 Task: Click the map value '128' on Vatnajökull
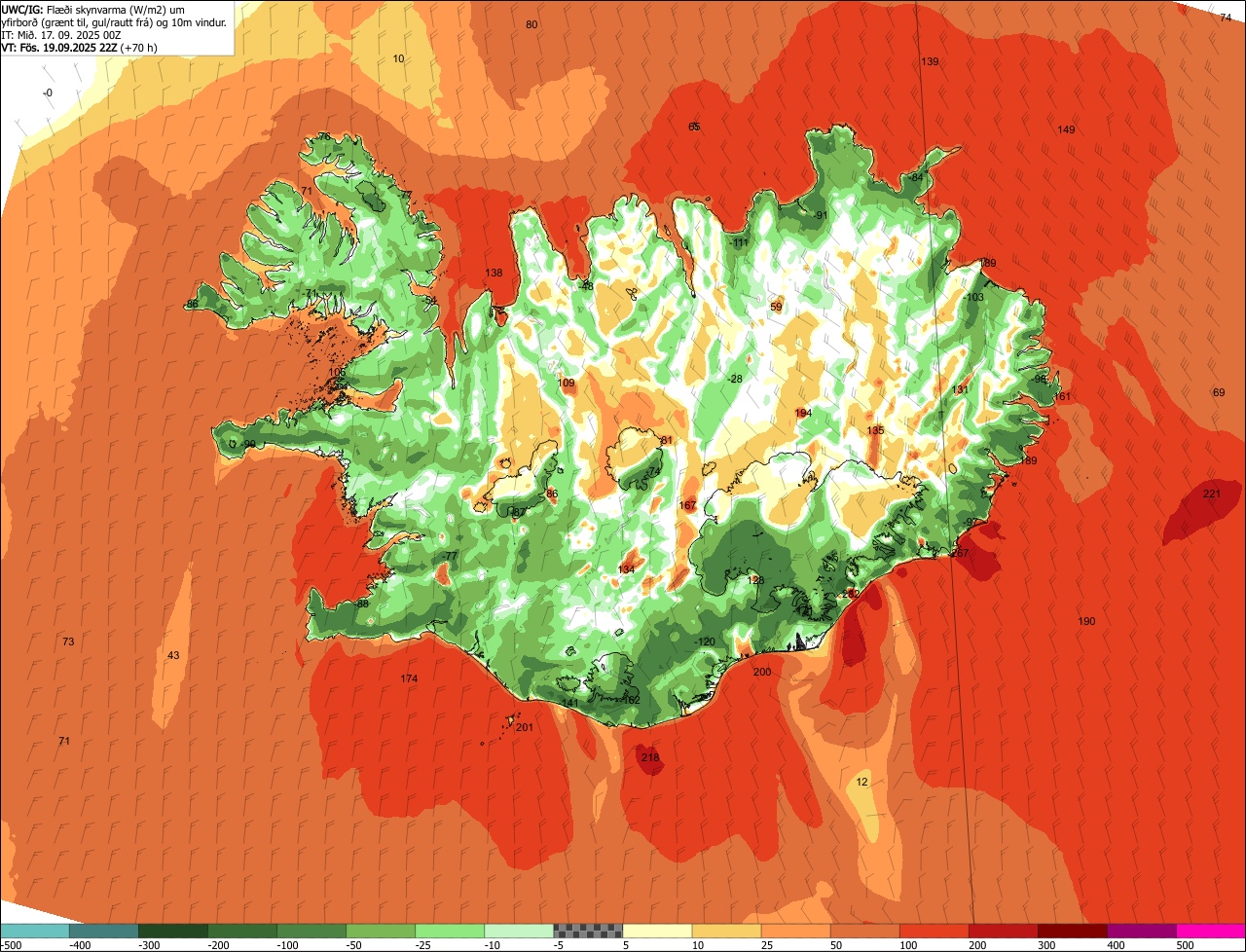755,580
